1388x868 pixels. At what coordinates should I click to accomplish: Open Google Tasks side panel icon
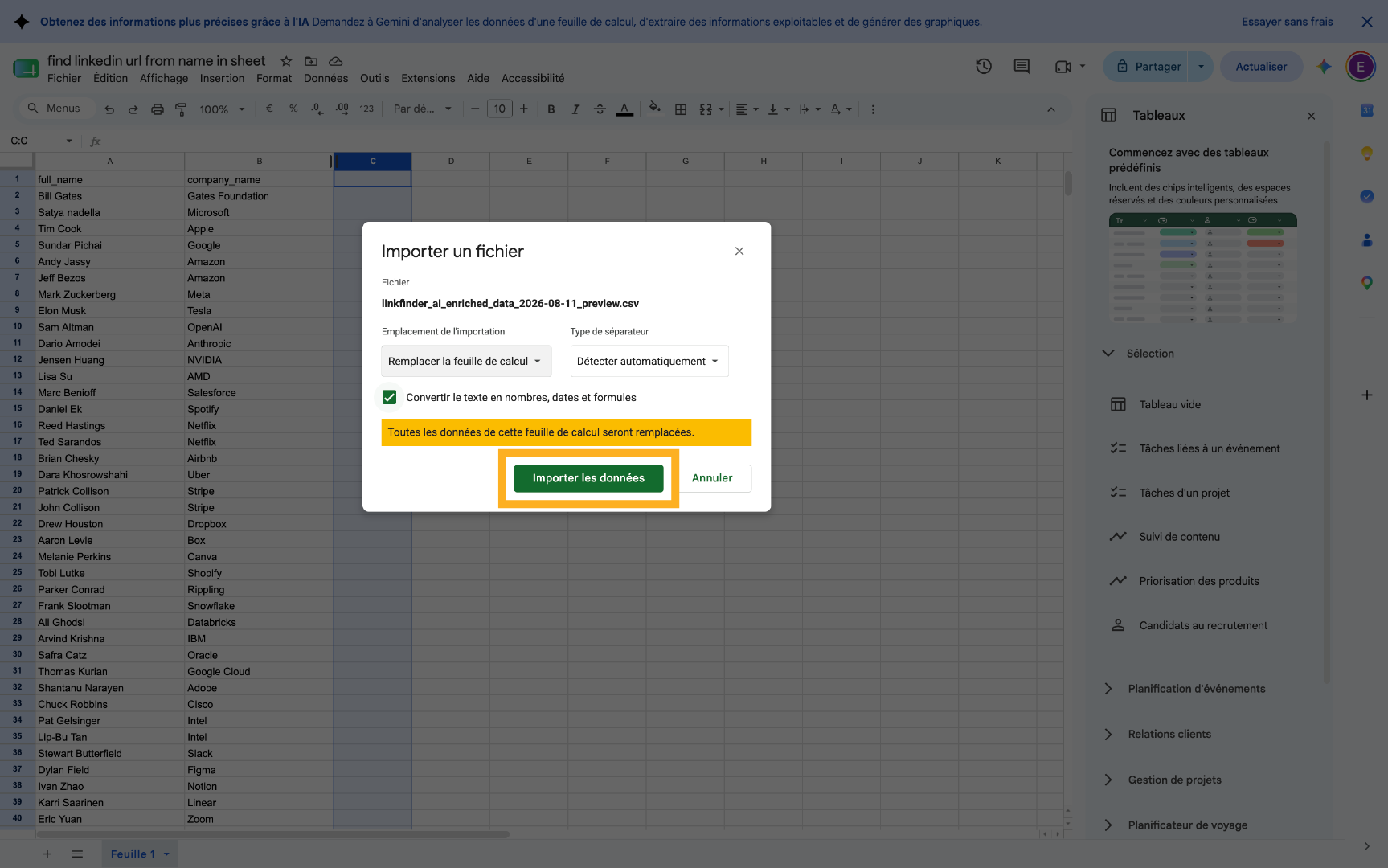pyautogui.click(x=1366, y=196)
